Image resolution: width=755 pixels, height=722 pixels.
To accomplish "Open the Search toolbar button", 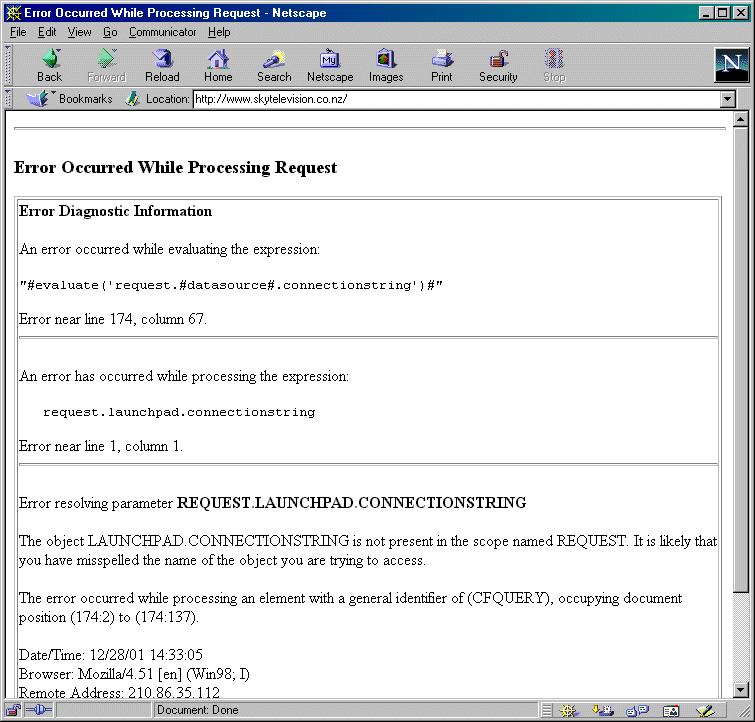I will [274, 65].
